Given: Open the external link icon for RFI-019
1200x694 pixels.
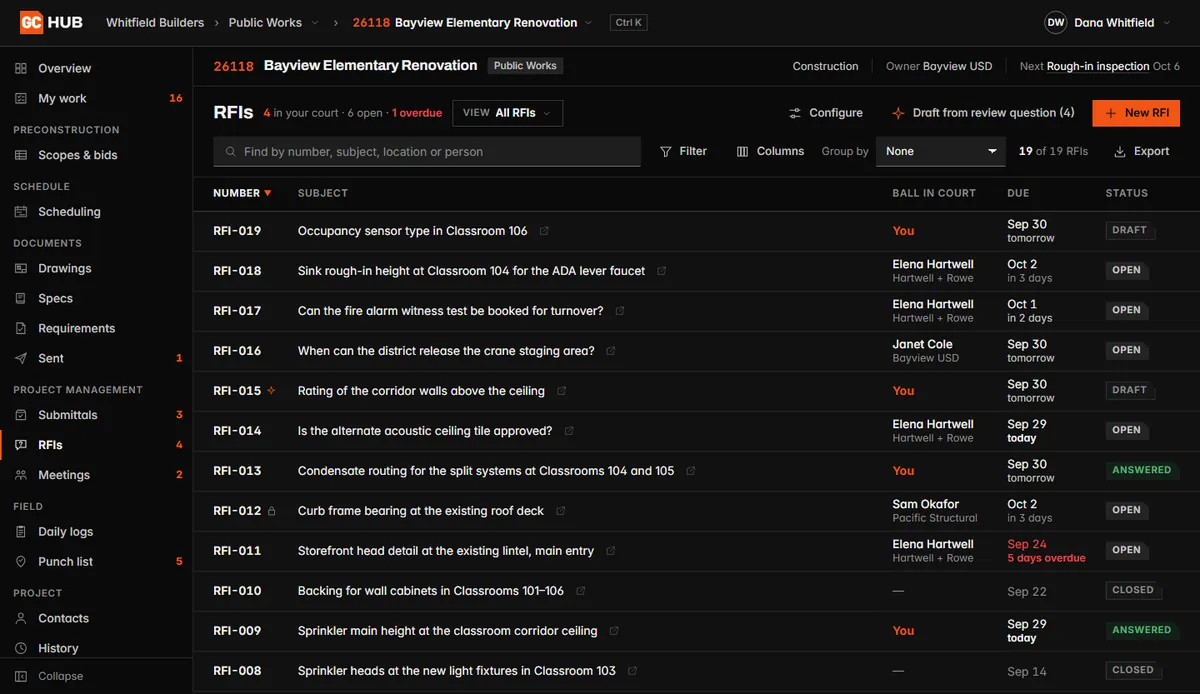Looking at the screenshot, I should (x=544, y=231).
